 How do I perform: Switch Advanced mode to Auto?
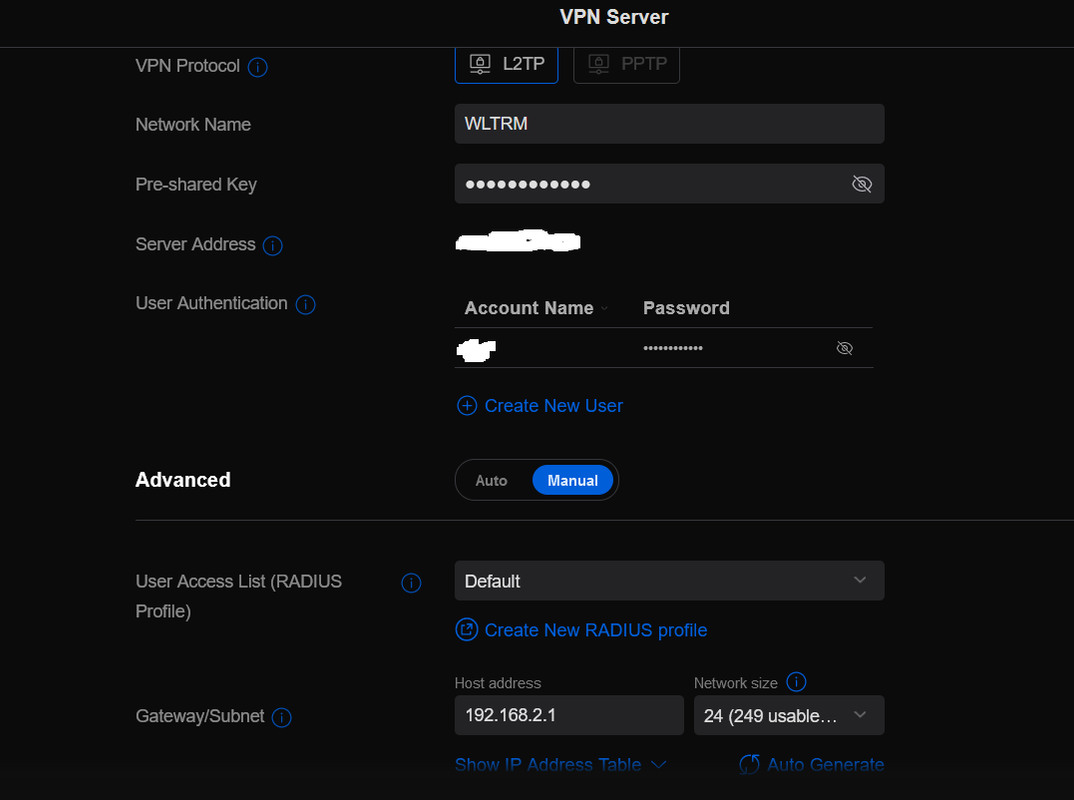coord(491,481)
